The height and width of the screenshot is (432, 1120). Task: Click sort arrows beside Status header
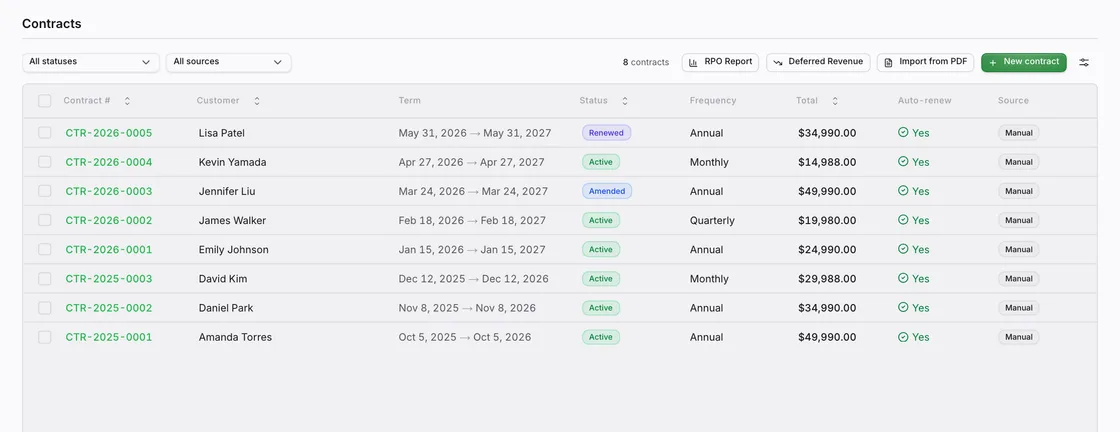[624, 101]
